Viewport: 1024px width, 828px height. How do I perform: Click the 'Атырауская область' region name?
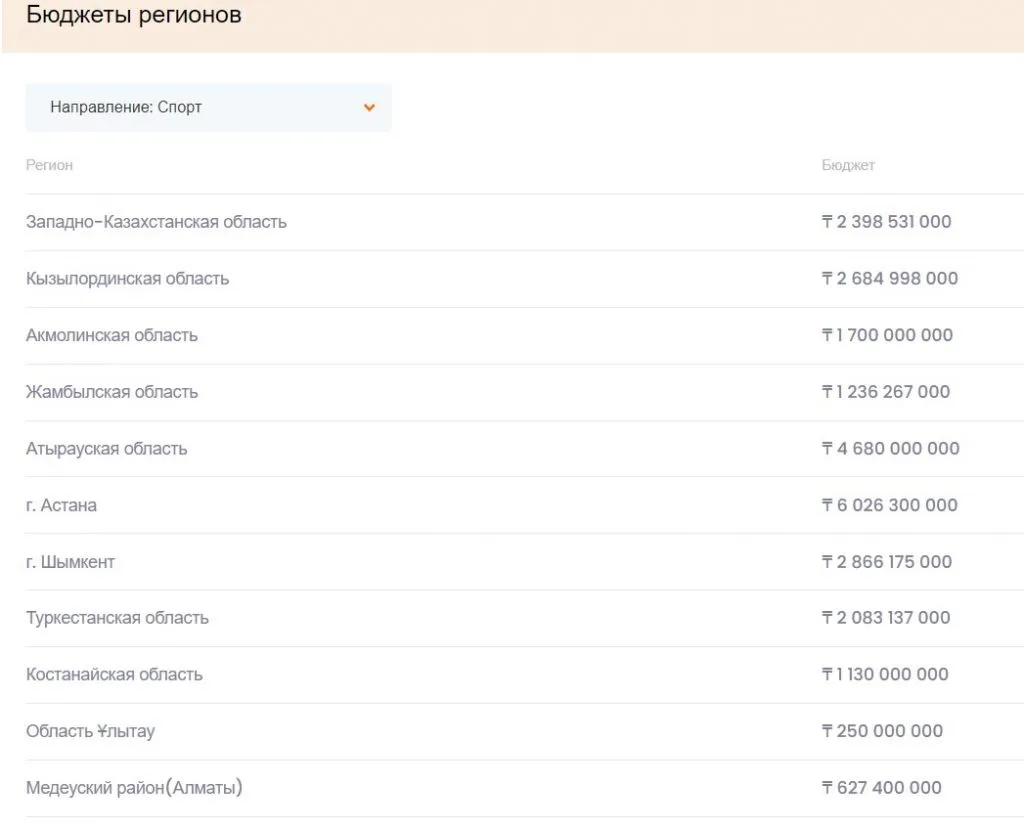pyautogui.click(x=106, y=449)
